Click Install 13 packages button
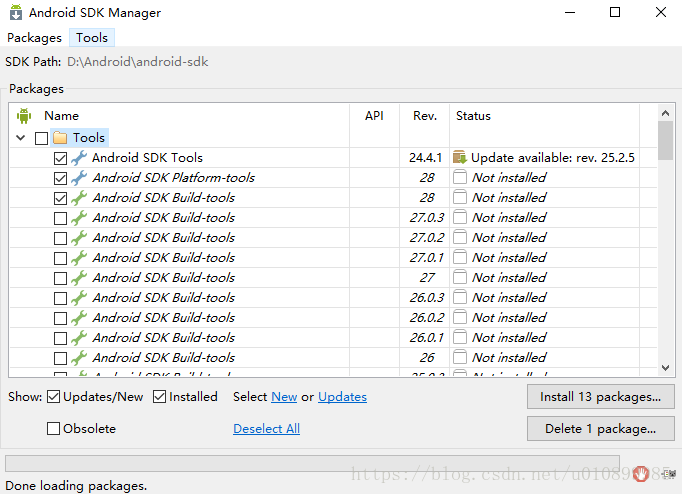The image size is (682, 494). (x=600, y=397)
